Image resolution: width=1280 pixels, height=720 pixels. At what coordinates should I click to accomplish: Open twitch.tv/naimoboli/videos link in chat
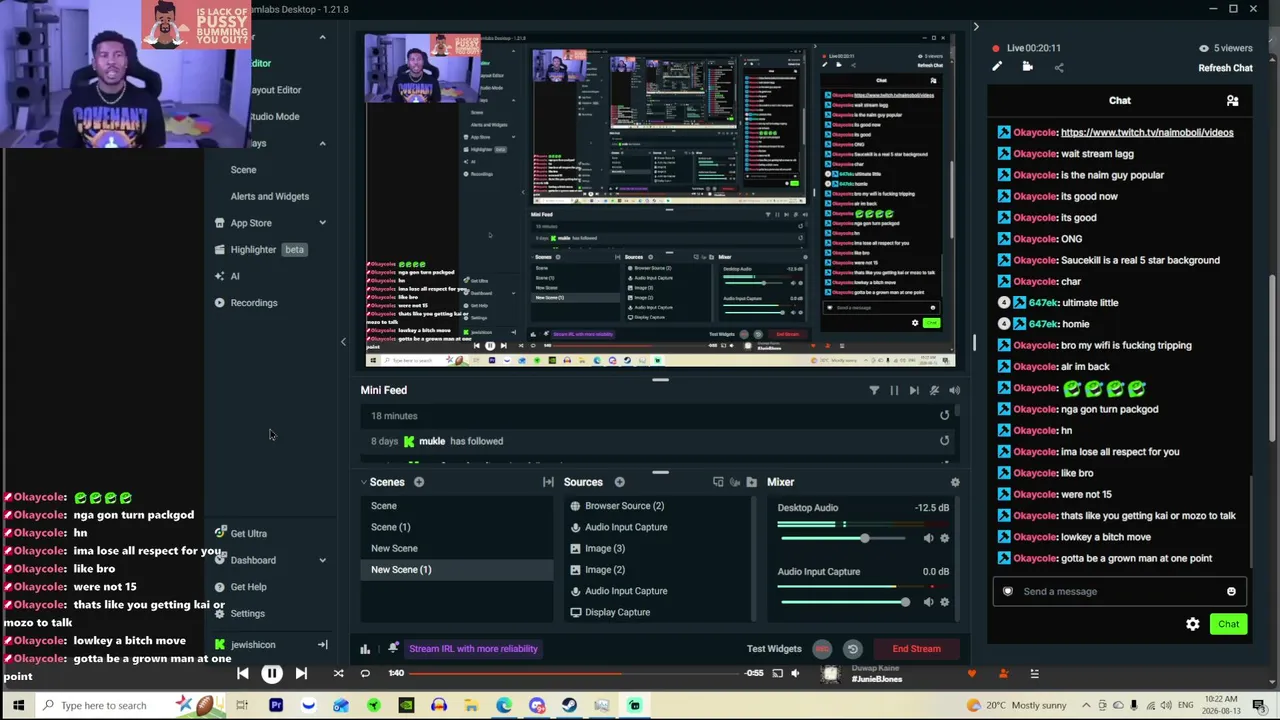pos(1147,133)
